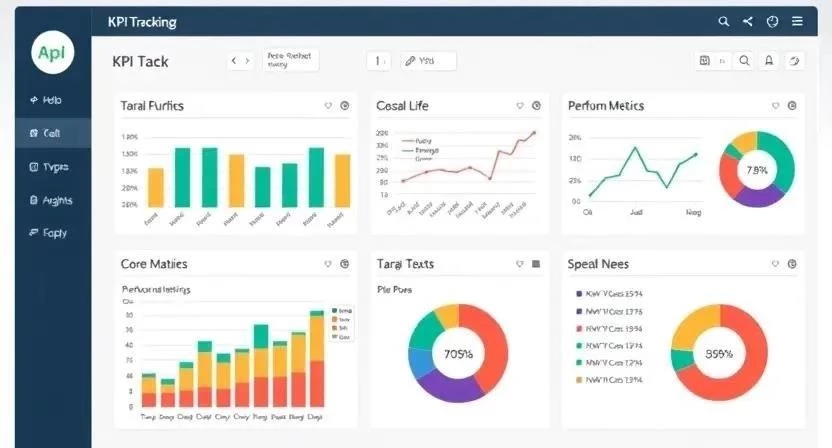Click the clock icon on Cosal Life card

click(536, 106)
